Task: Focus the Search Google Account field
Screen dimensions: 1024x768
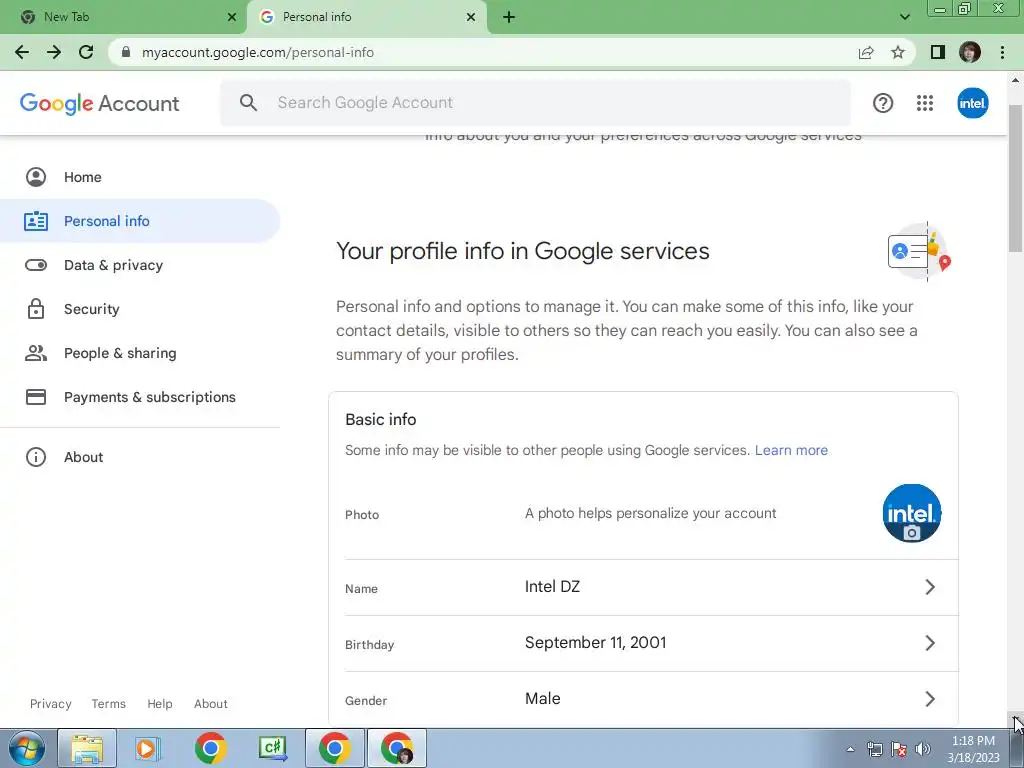Action: tap(536, 103)
